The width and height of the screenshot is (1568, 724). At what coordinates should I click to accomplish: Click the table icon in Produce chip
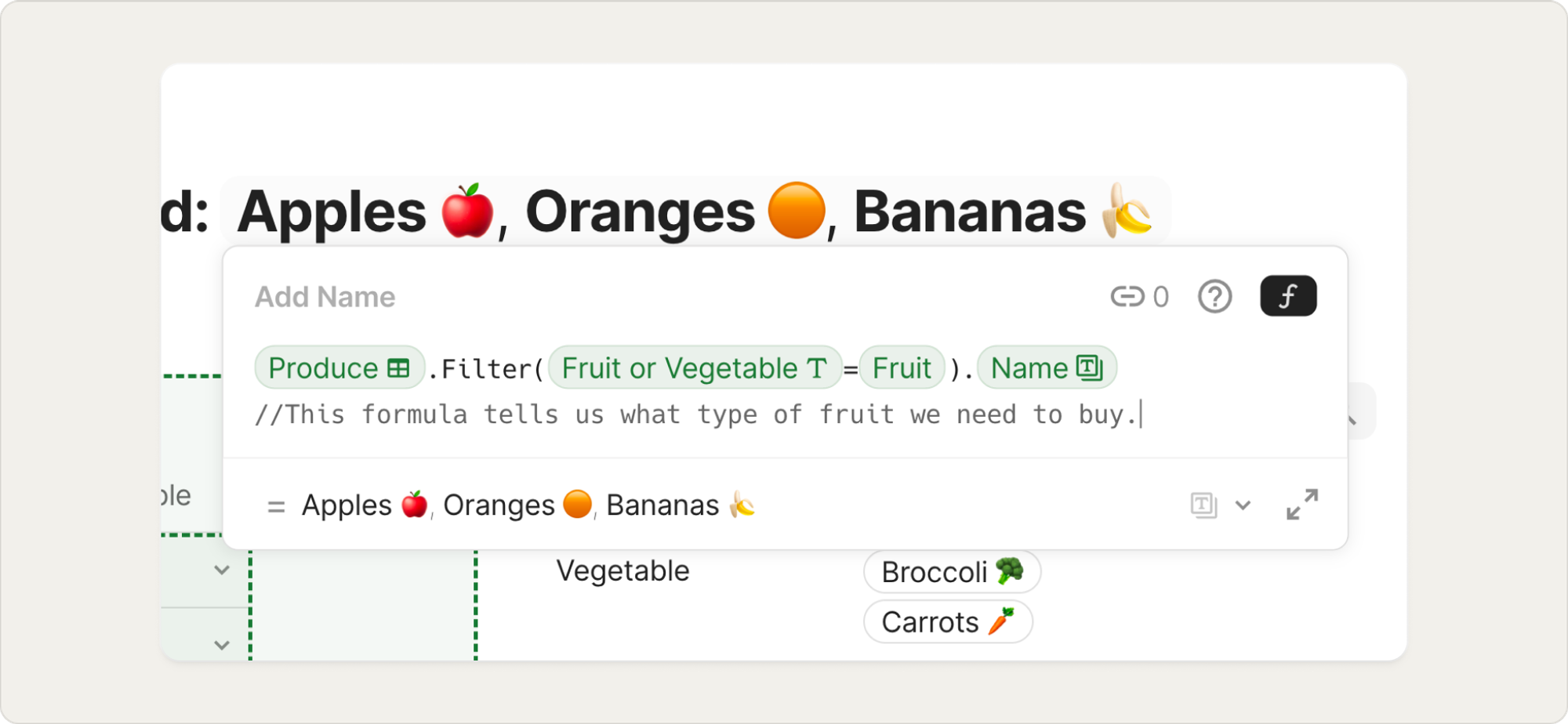click(x=398, y=368)
